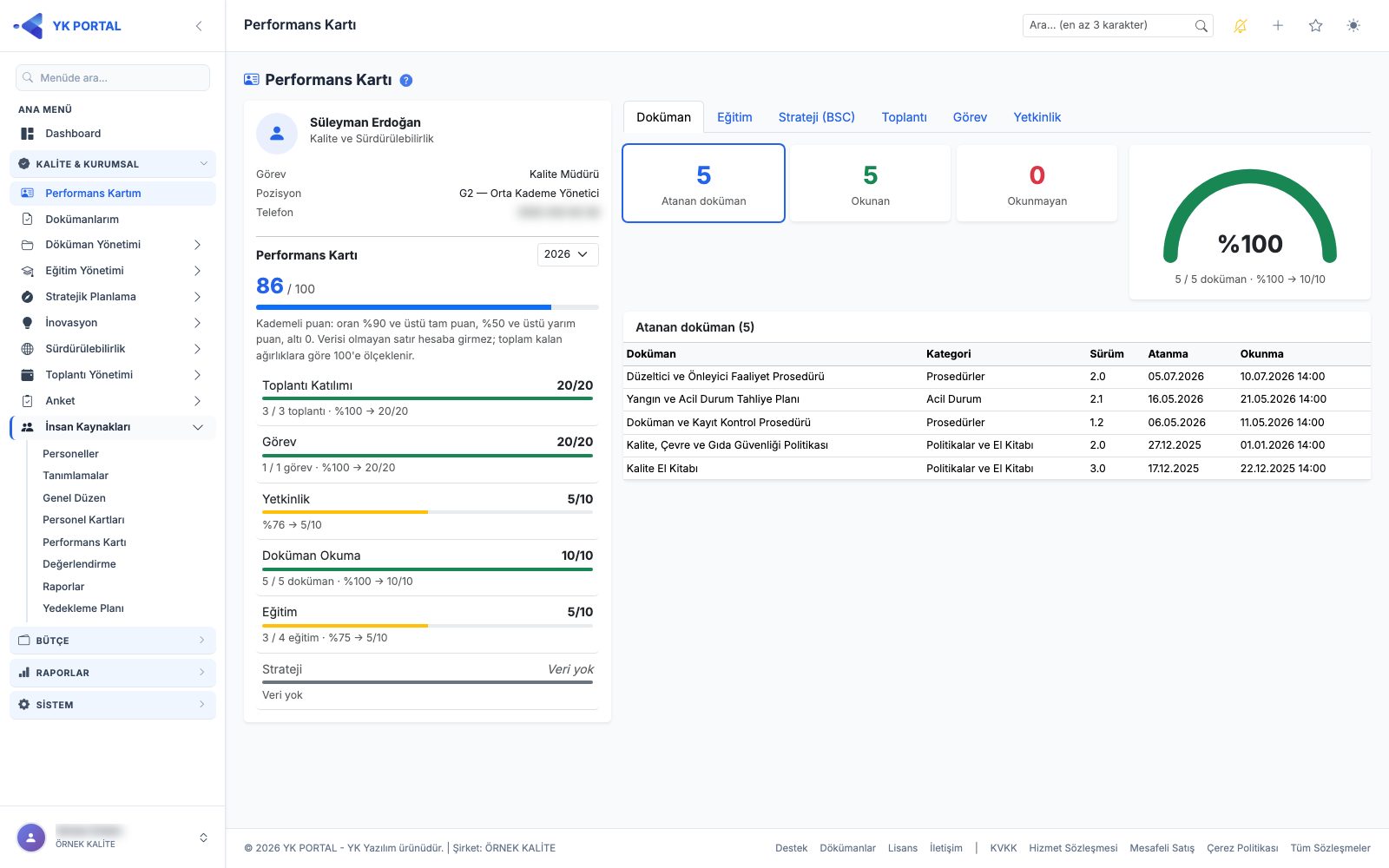Switch to the Yetkinlik tab

pos(1037,117)
